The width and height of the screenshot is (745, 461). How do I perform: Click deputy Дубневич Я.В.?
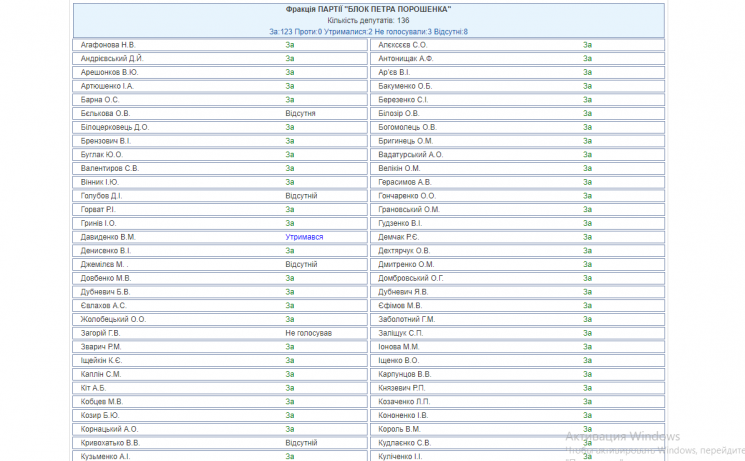click(x=403, y=292)
